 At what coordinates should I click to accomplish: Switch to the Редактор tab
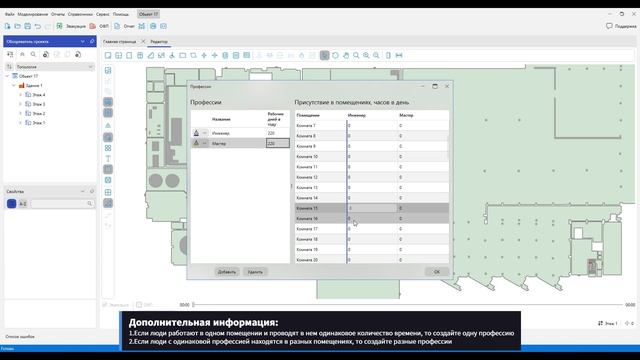coord(159,42)
